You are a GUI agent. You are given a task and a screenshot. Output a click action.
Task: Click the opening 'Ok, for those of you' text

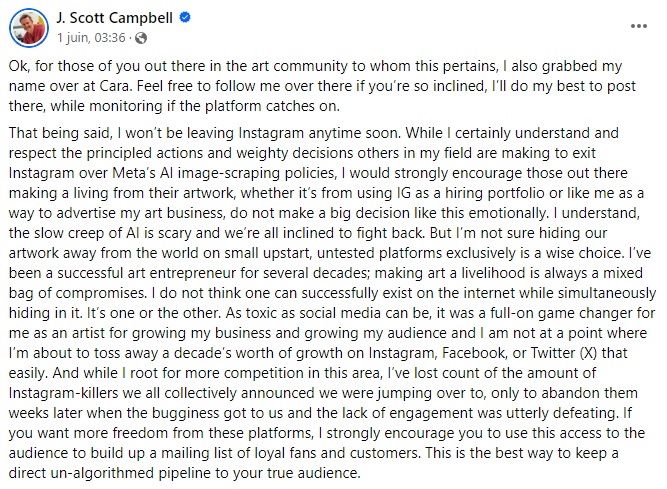tap(73, 66)
